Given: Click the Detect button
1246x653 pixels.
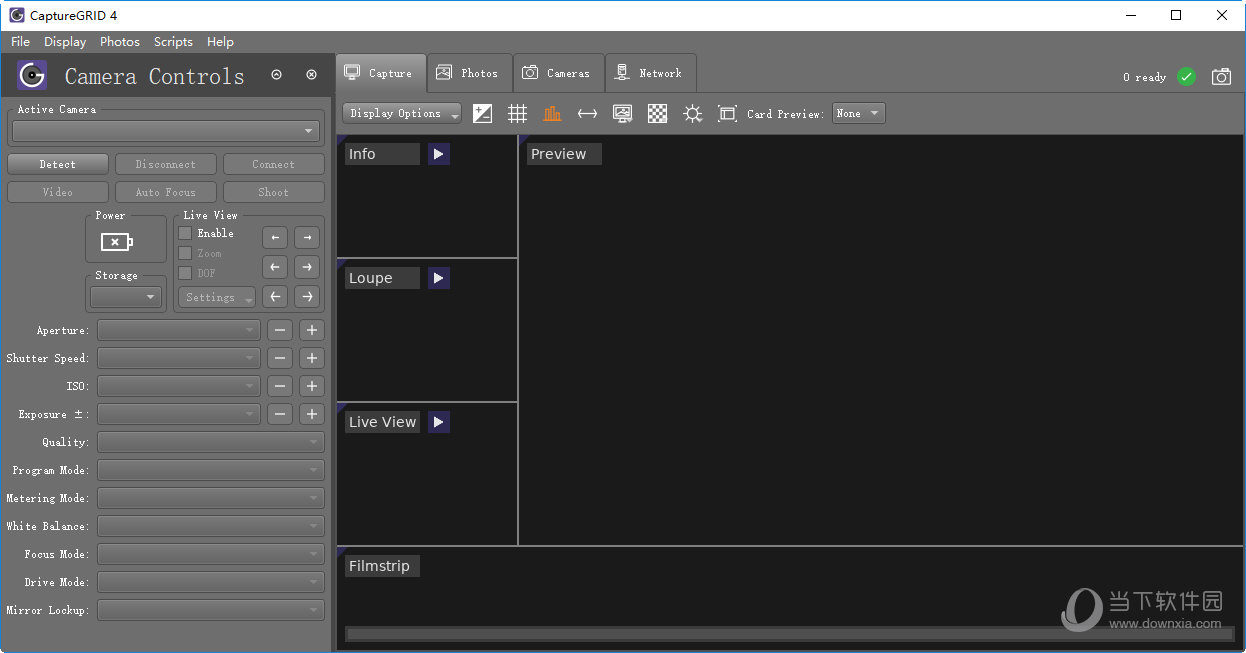Looking at the screenshot, I should click(x=57, y=164).
